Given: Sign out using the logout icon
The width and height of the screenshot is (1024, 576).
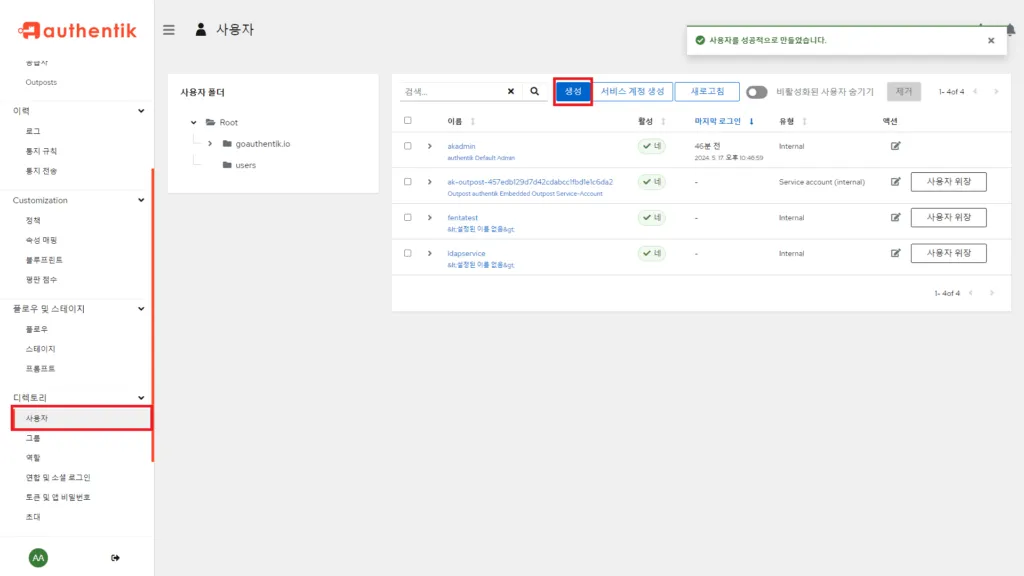Looking at the screenshot, I should (x=116, y=557).
